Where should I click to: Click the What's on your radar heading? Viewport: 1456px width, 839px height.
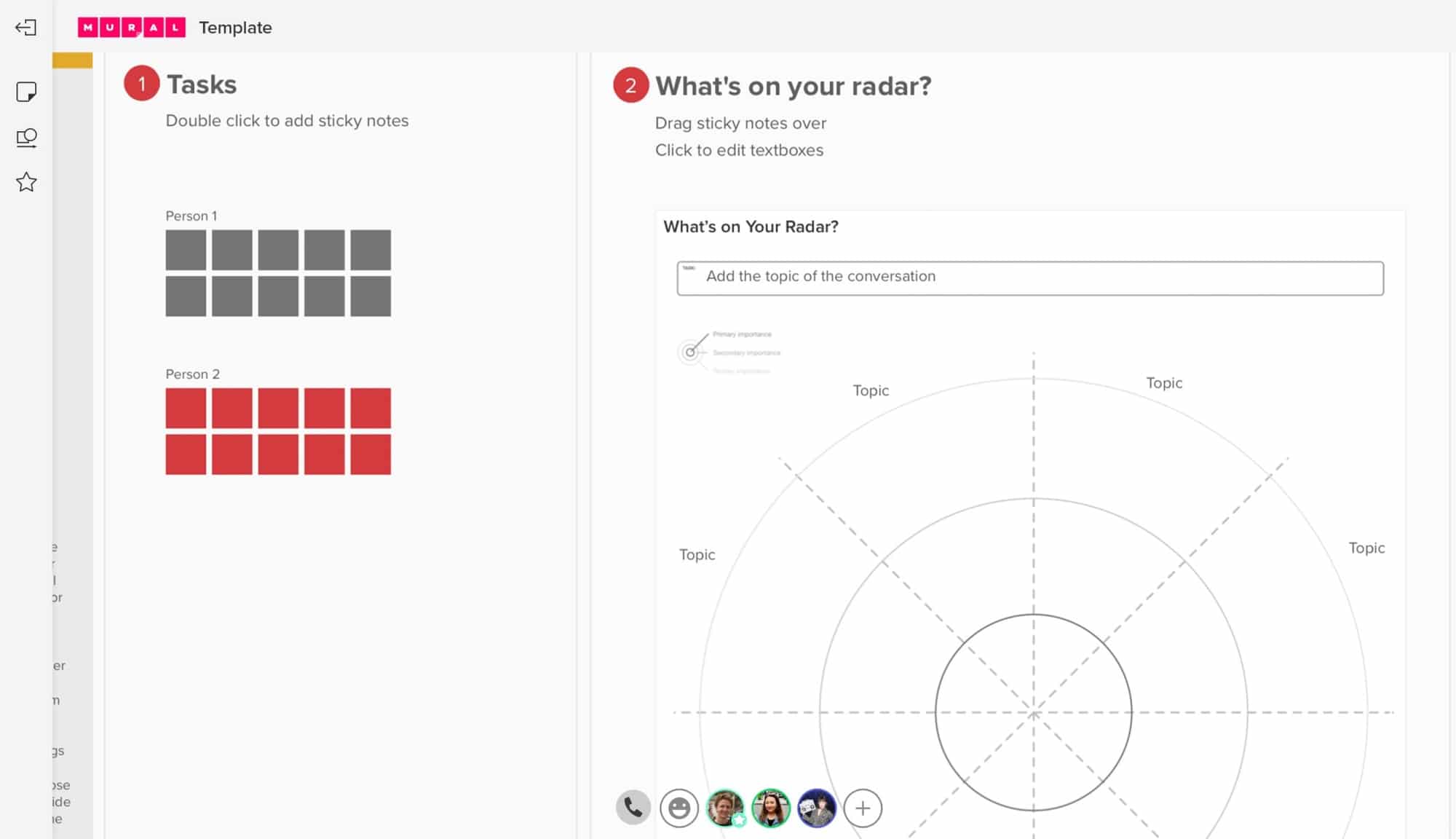tap(793, 85)
